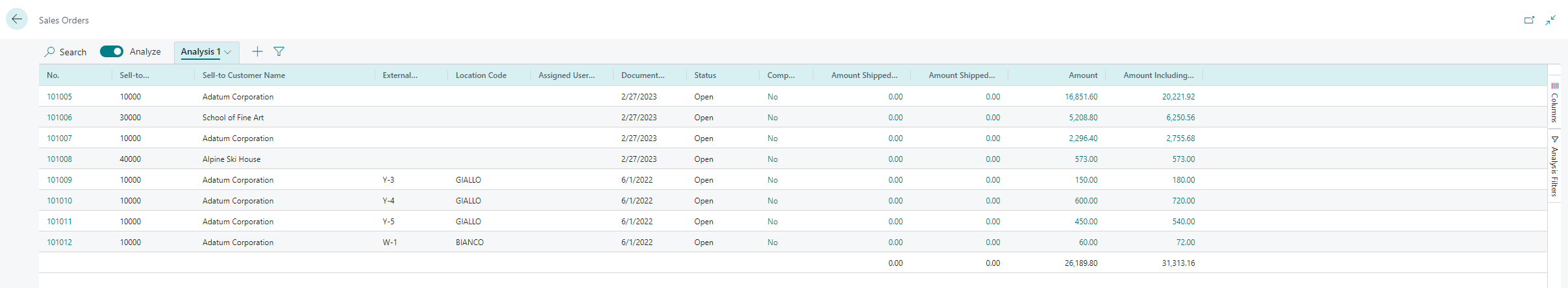Click the No. column header

tap(53, 75)
